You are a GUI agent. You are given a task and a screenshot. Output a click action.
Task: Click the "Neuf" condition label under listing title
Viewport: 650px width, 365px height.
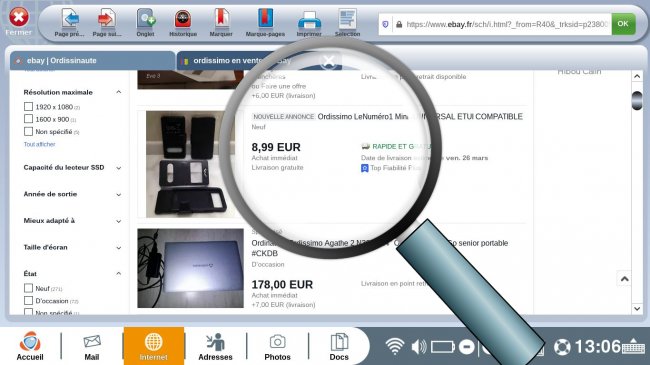point(258,127)
